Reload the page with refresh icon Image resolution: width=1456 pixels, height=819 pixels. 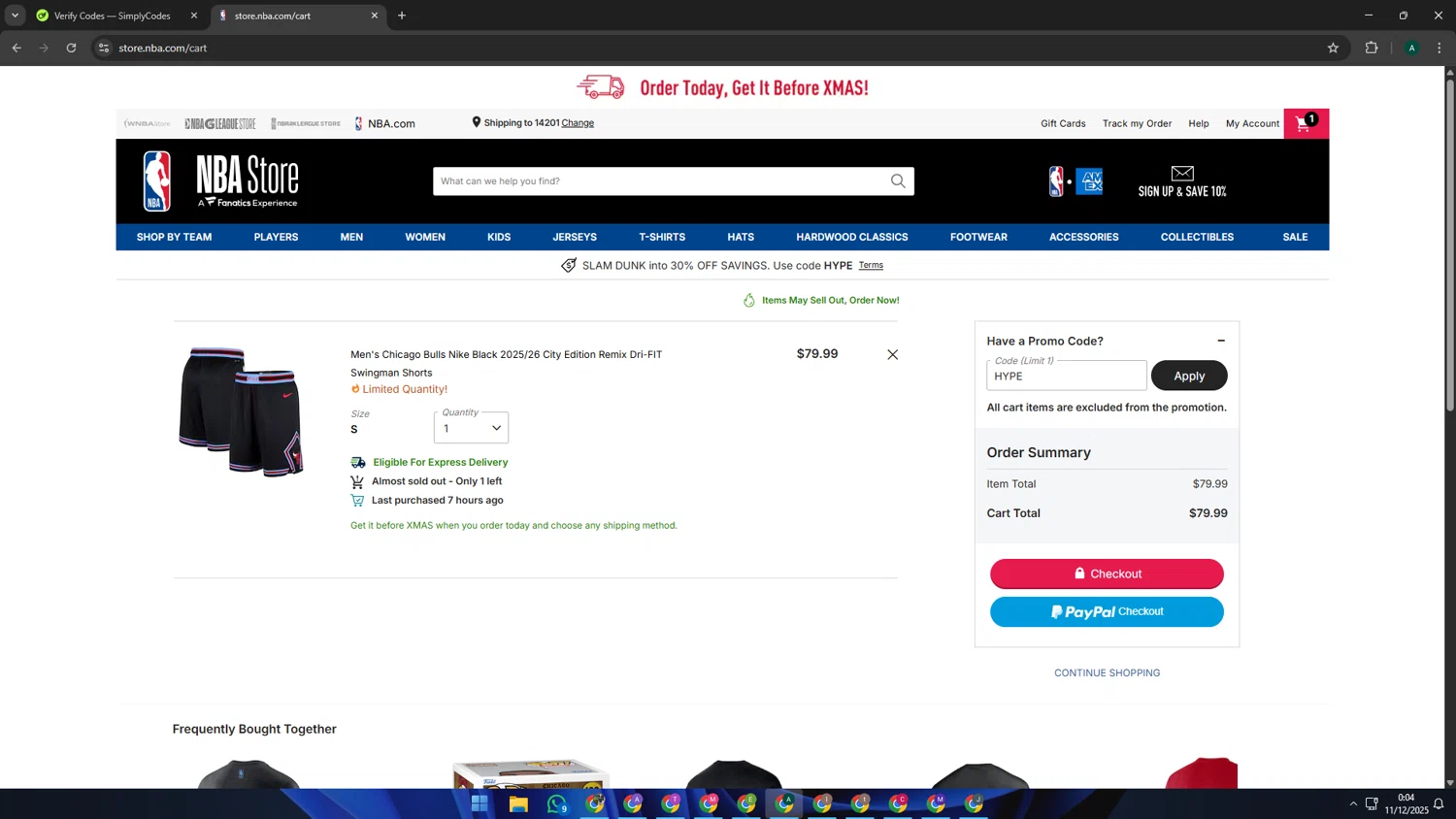coord(71,48)
